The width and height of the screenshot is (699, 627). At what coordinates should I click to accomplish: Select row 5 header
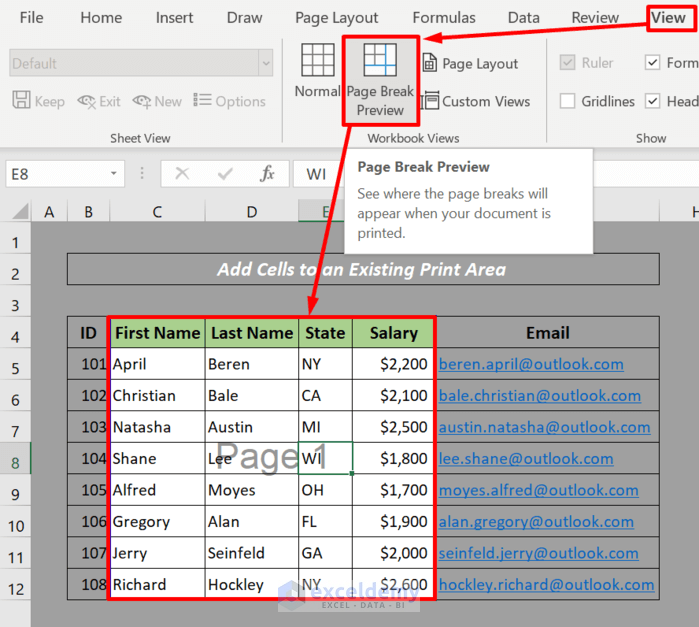[15, 368]
